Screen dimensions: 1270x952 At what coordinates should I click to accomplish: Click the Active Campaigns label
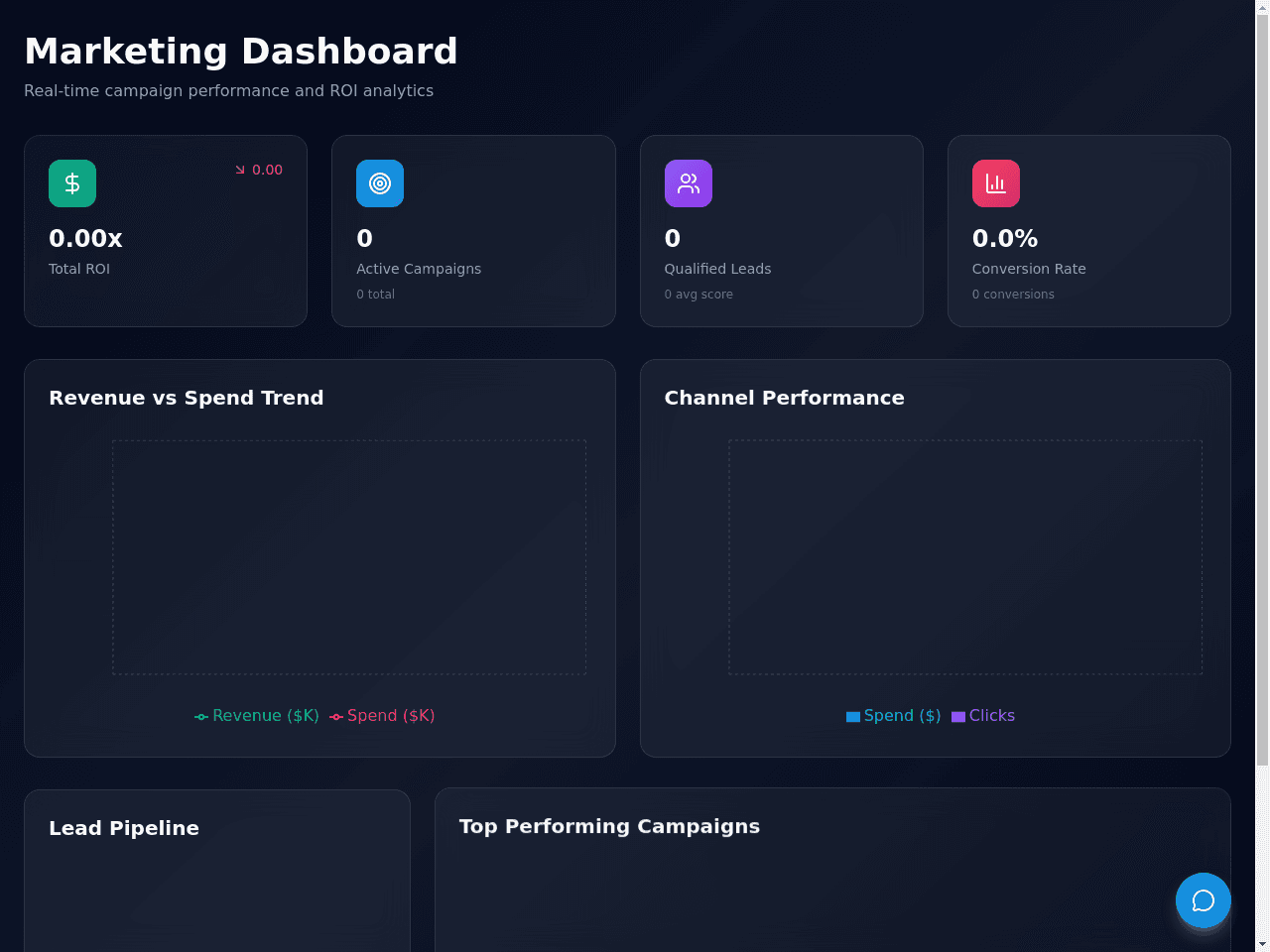pyautogui.click(x=419, y=269)
